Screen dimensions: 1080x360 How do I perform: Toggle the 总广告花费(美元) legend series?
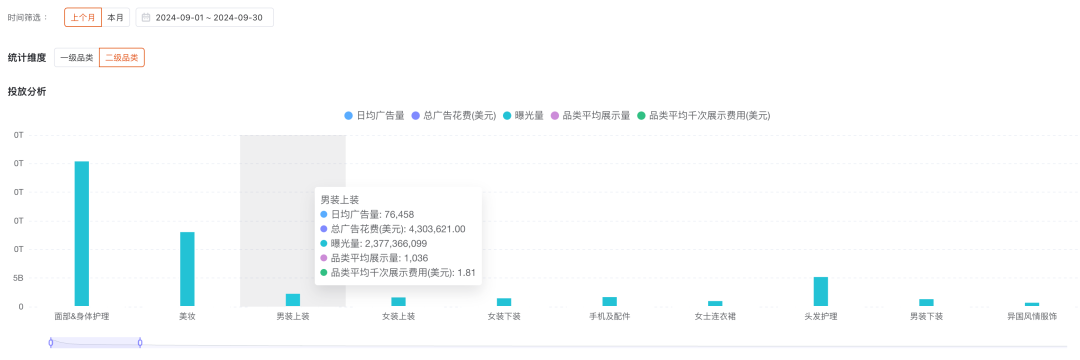click(x=454, y=116)
